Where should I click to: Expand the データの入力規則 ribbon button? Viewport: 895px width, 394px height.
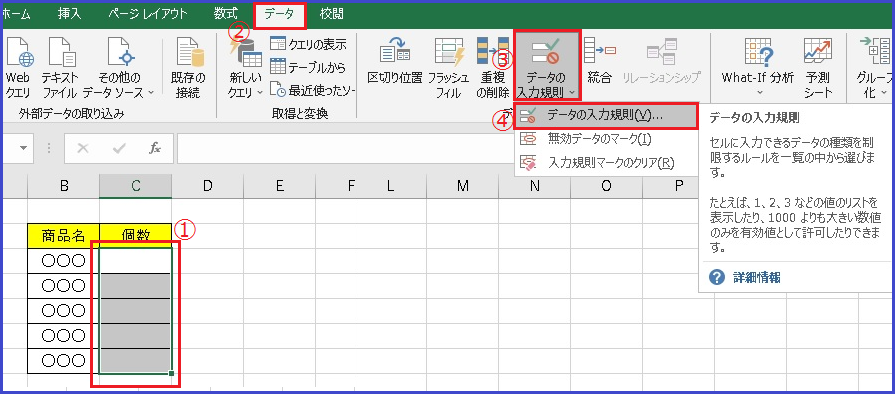coord(547,67)
